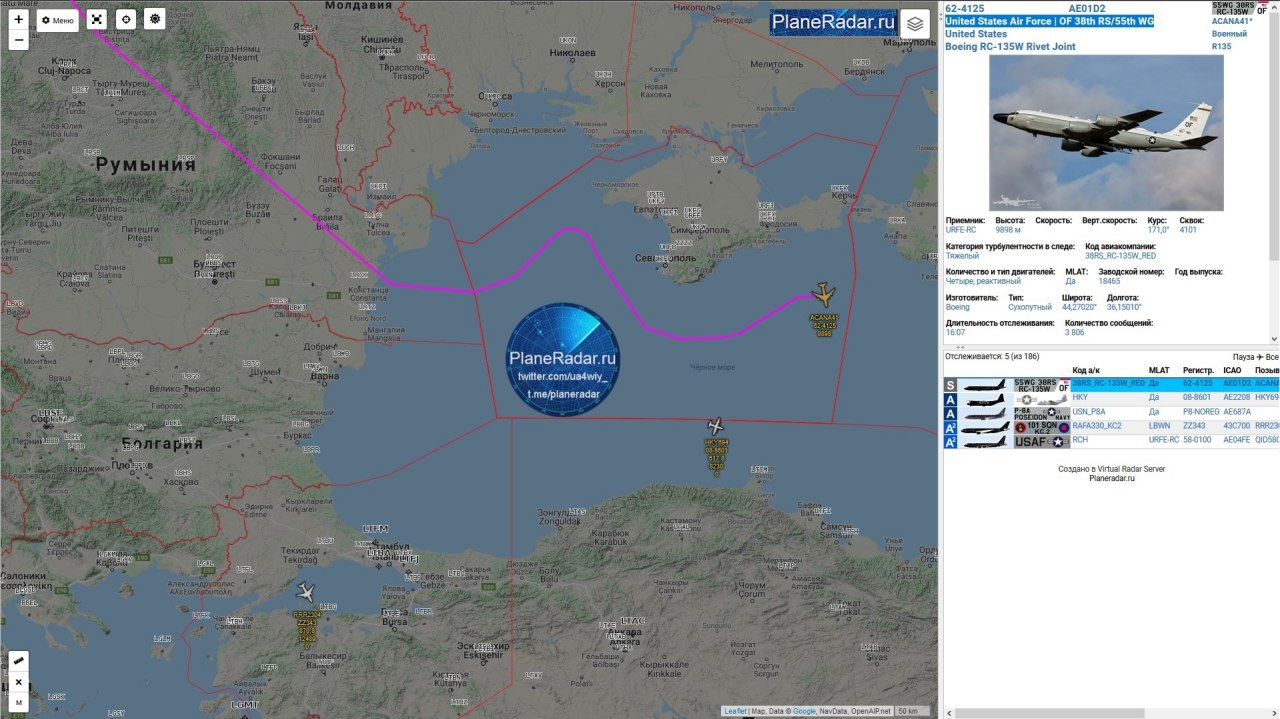Click ICAO AE687A in list

coord(1237,412)
